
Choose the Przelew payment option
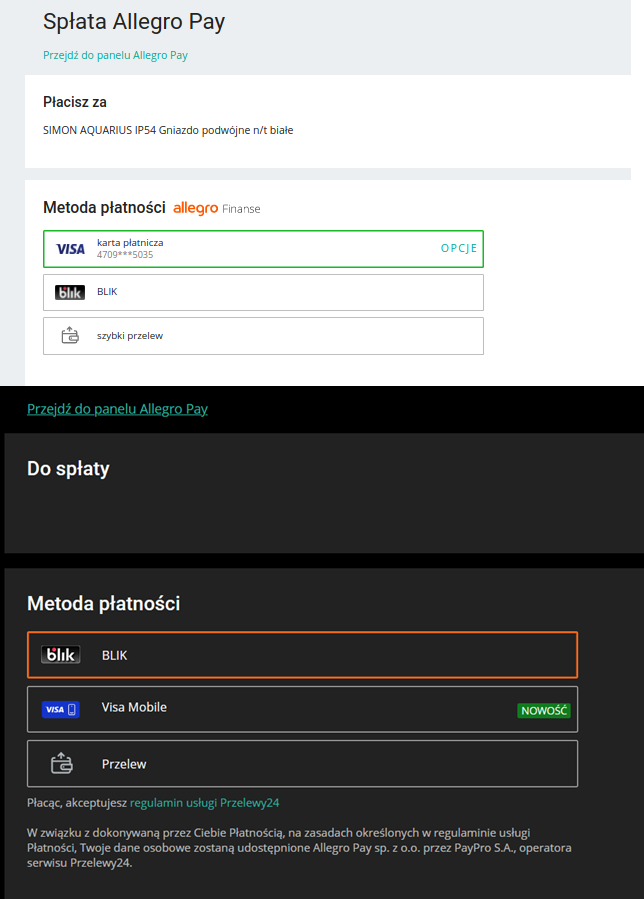click(x=302, y=764)
